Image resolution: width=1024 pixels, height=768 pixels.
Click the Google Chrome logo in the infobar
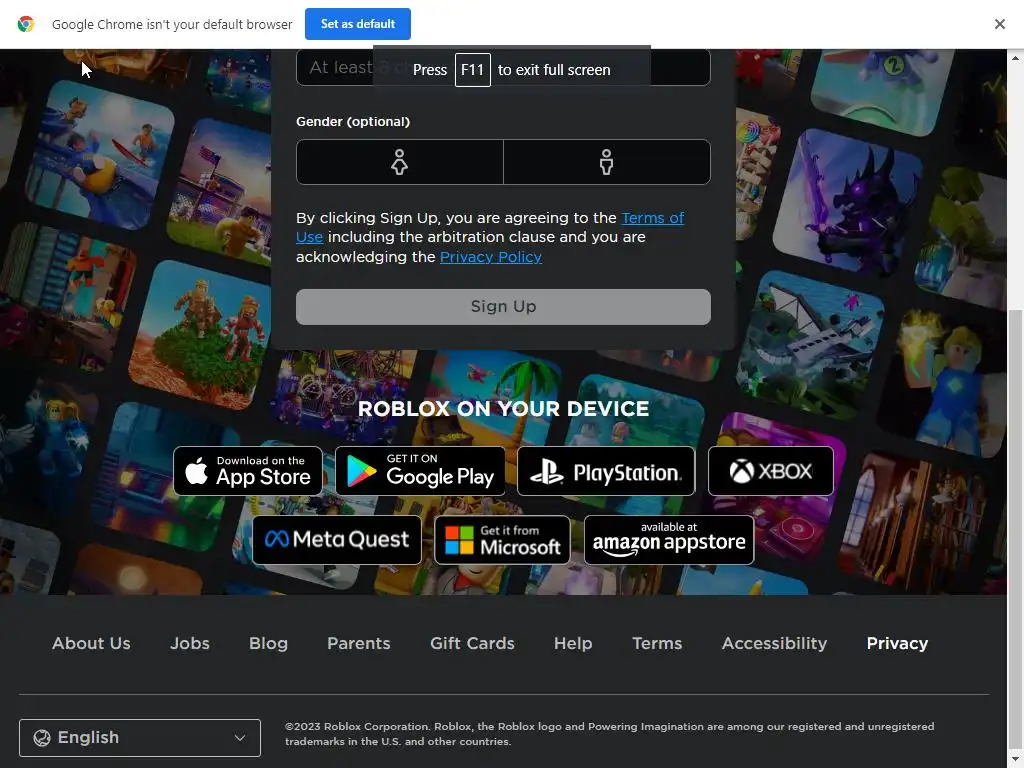tap(25, 24)
